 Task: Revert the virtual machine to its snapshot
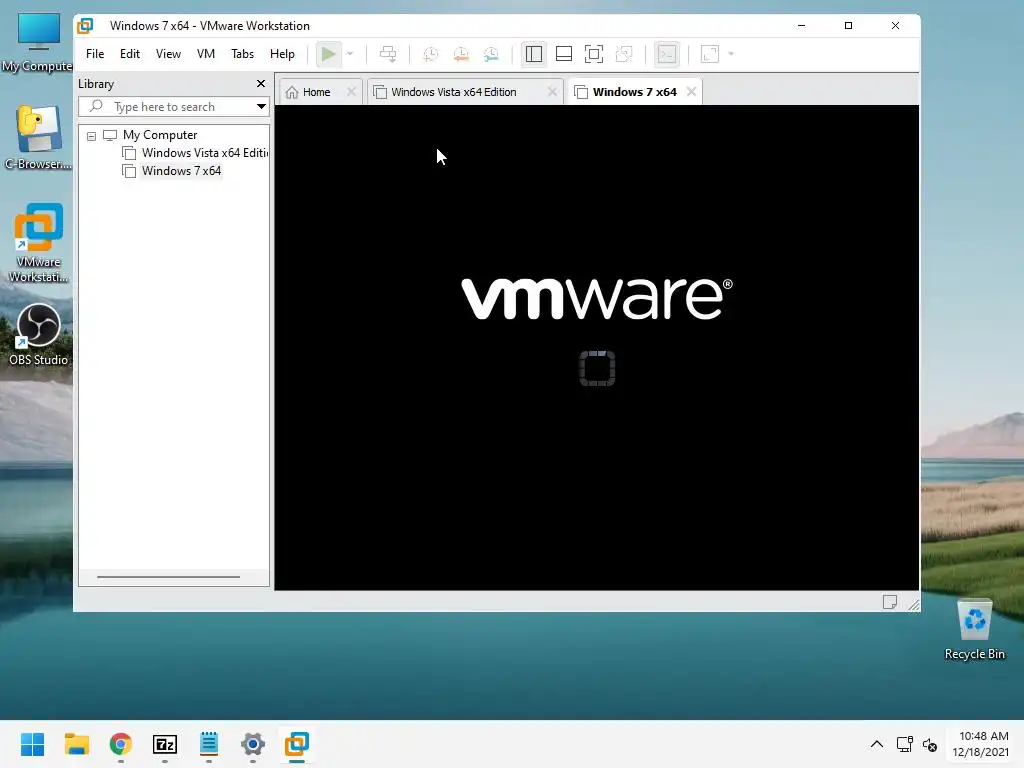click(461, 54)
